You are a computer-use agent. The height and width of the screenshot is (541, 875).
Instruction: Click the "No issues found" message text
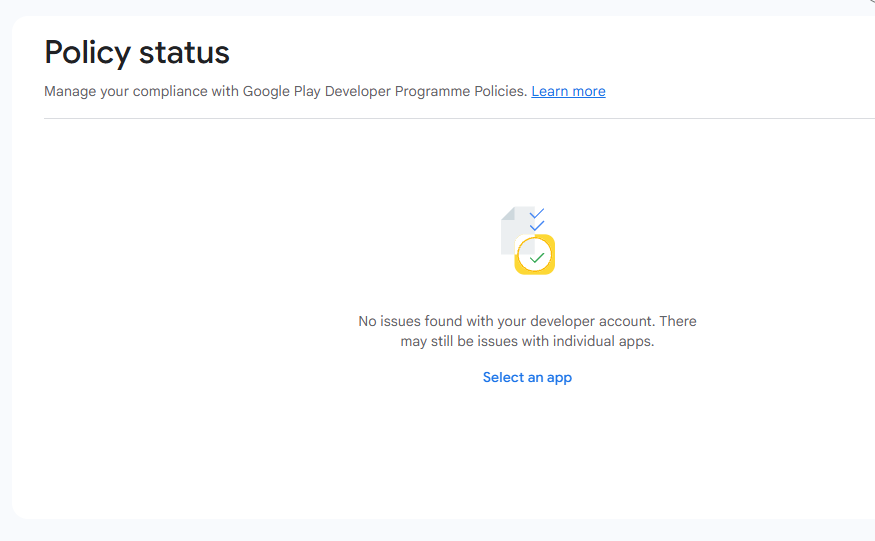coord(412,321)
